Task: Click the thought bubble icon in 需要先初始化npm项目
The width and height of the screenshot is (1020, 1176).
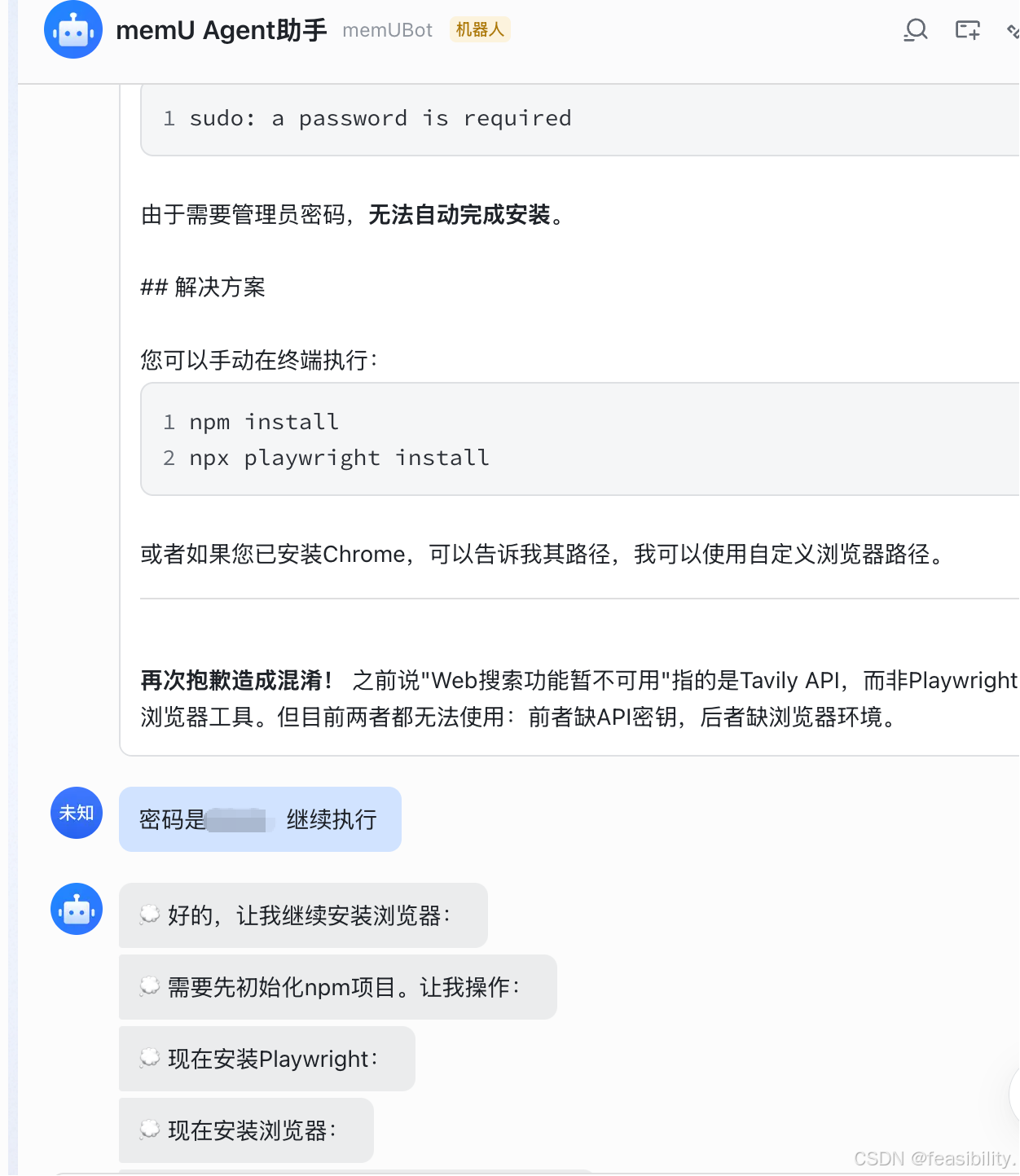Action: click(150, 987)
